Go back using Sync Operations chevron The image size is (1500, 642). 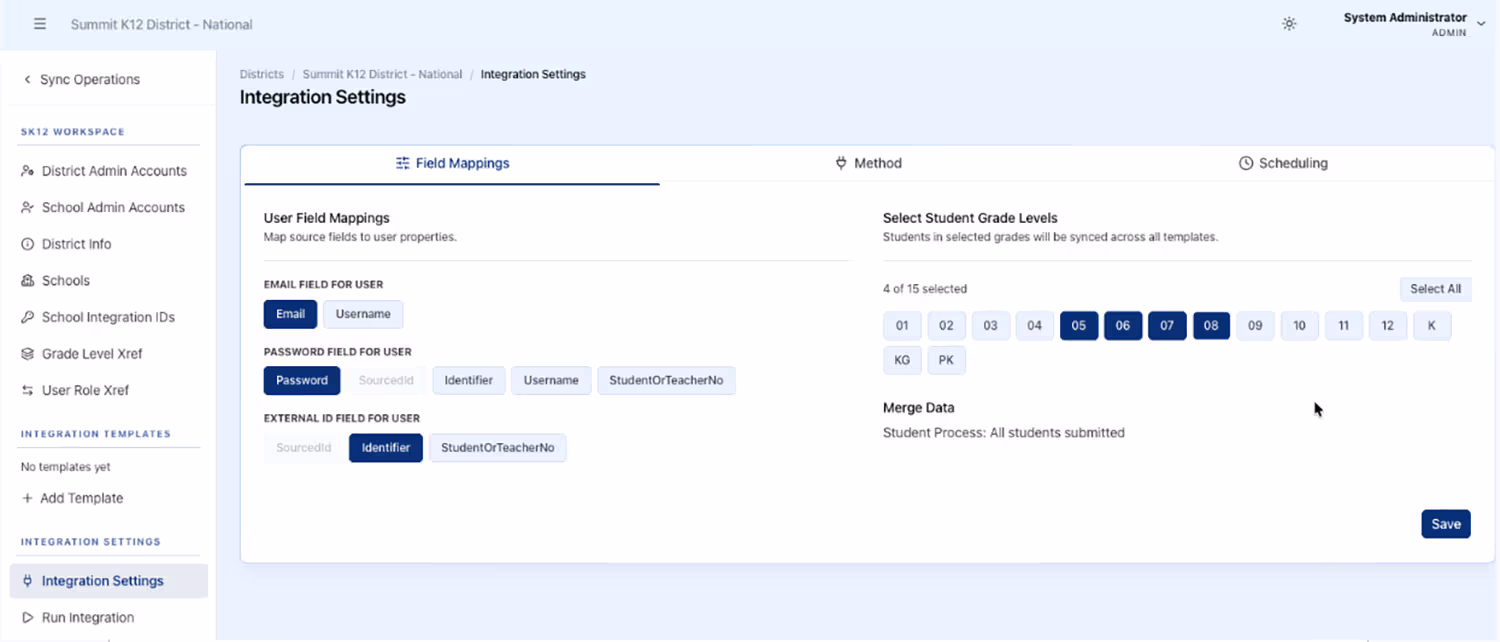27,79
